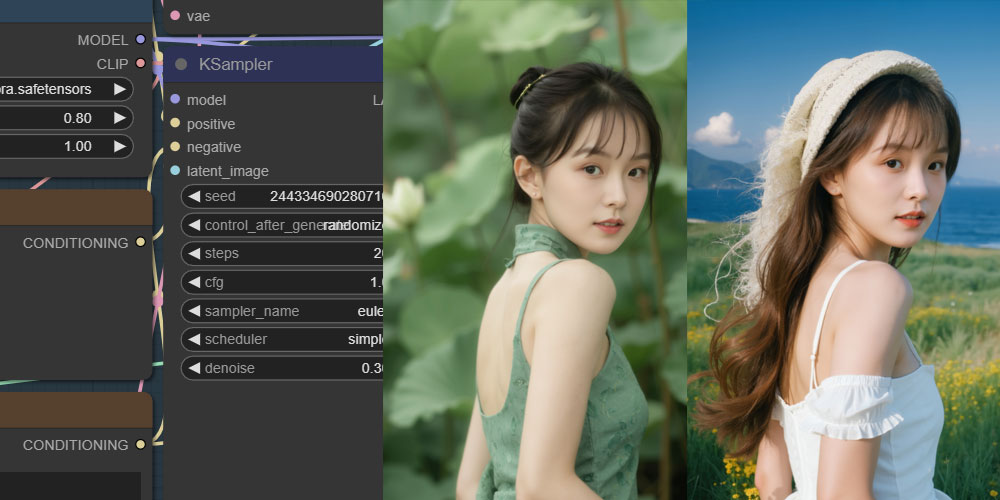The width and height of the screenshot is (1000, 500).
Task: Open the lora.safetensors file dropdown
Action: 66,89
